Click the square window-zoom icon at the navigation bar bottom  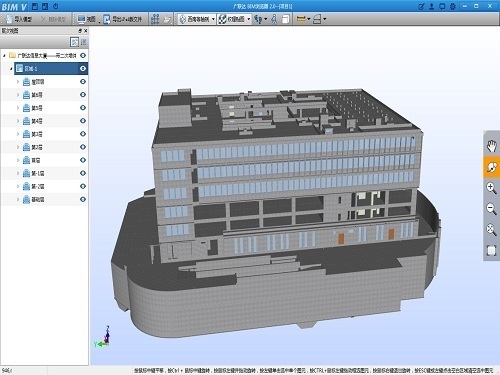coord(491,250)
